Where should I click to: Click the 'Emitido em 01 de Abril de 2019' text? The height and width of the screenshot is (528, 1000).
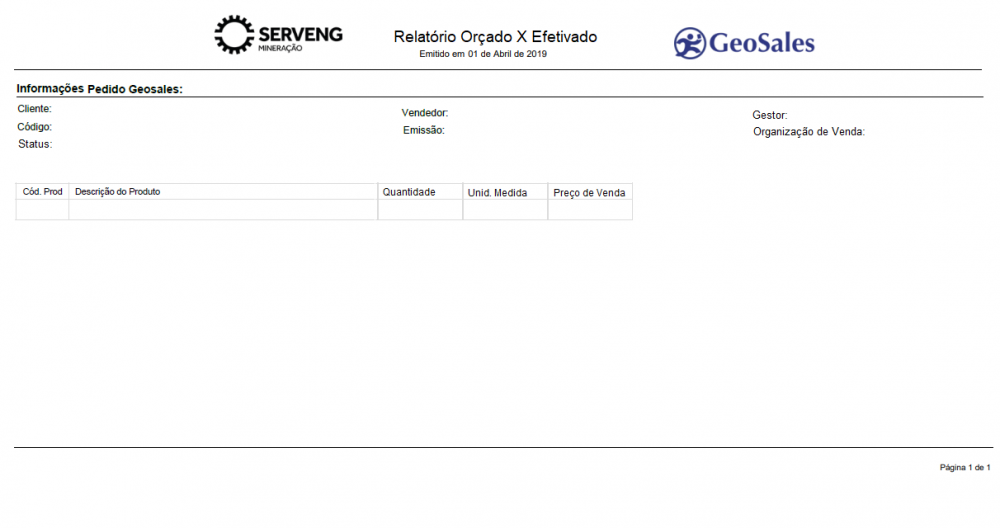483,54
